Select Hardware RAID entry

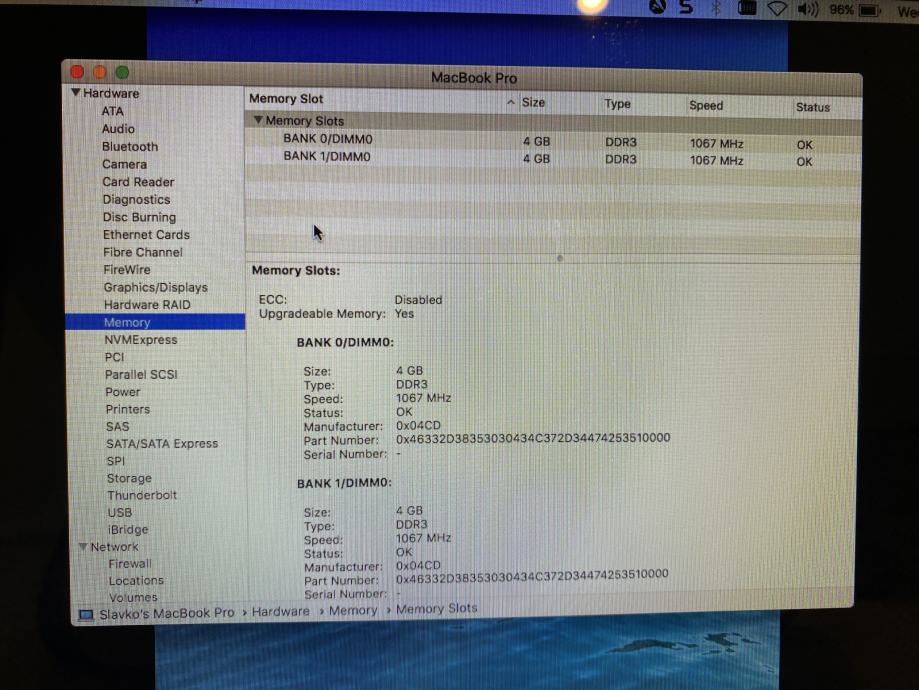[x=147, y=305]
